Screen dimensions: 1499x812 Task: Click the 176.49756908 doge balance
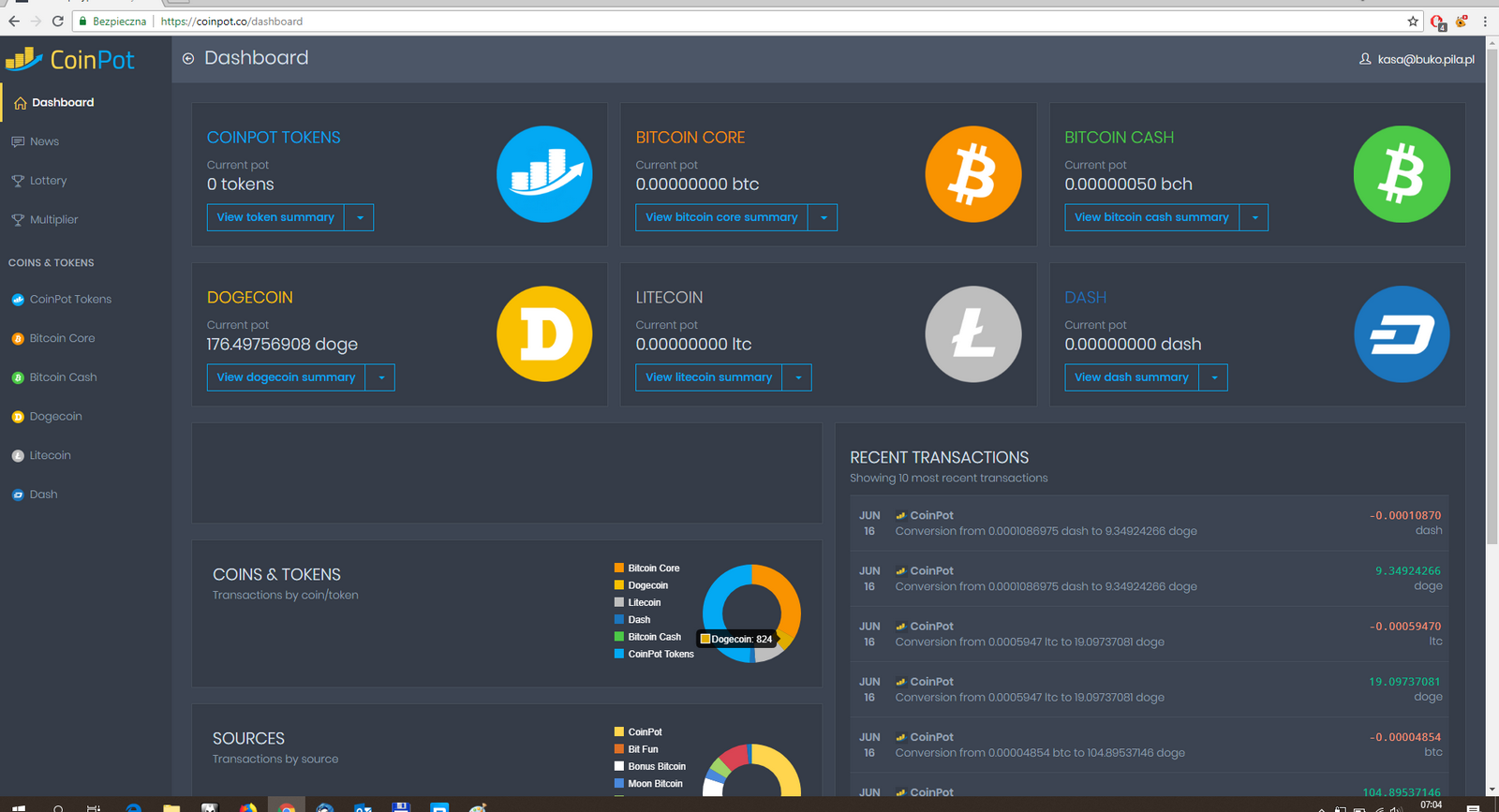point(282,345)
